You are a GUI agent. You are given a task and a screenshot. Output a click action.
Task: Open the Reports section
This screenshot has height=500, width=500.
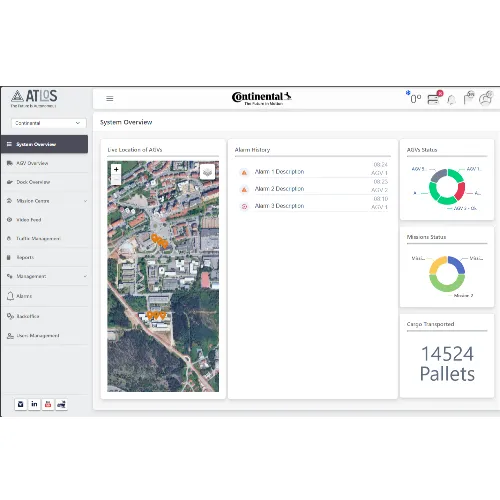25,257
